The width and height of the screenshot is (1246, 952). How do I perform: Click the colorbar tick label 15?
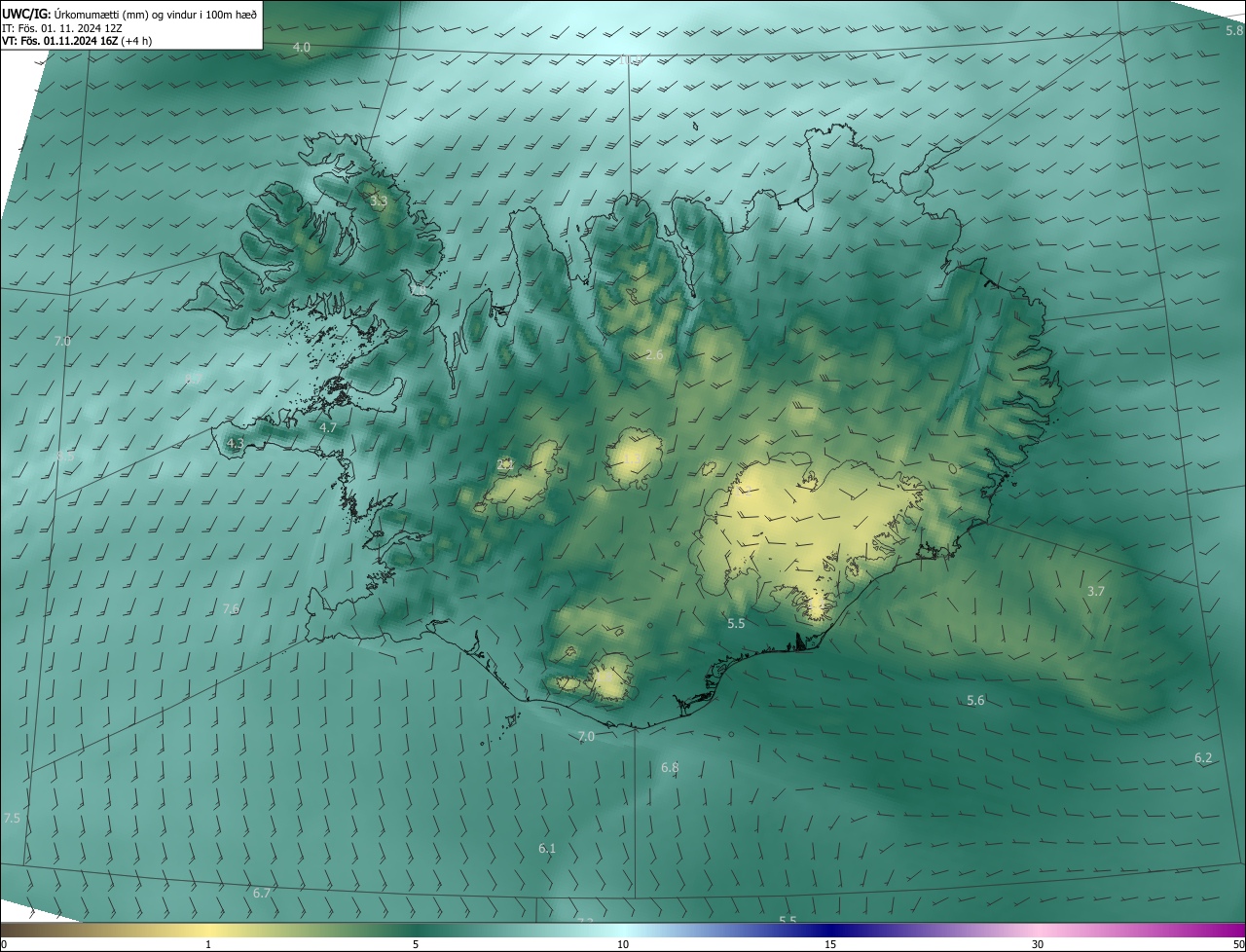tap(830, 944)
